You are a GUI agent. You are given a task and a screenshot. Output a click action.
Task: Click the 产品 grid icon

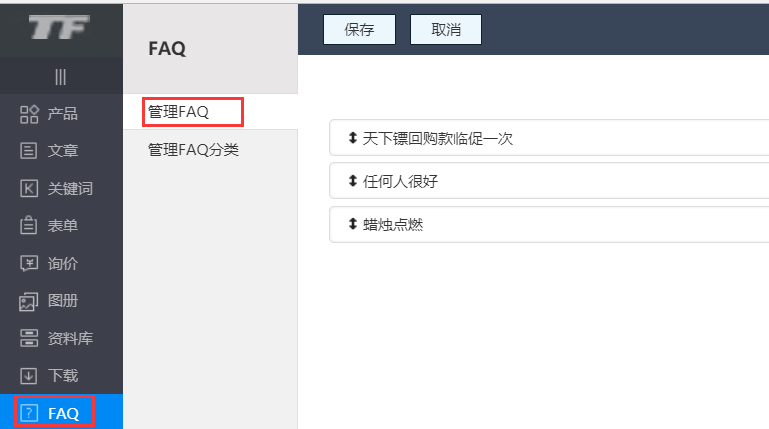tap(29, 114)
